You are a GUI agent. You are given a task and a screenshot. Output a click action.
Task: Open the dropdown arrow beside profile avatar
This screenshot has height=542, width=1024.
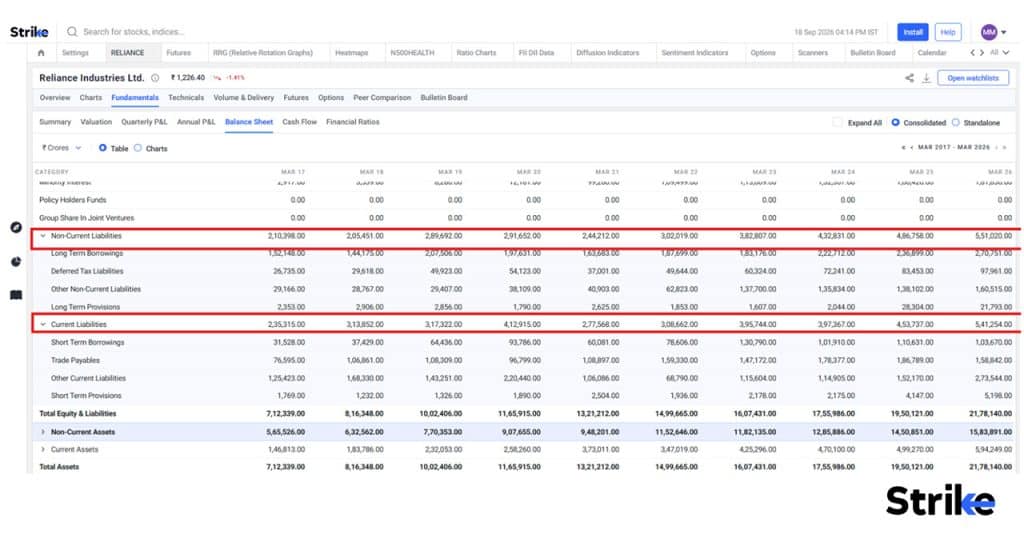(x=1004, y=32)
